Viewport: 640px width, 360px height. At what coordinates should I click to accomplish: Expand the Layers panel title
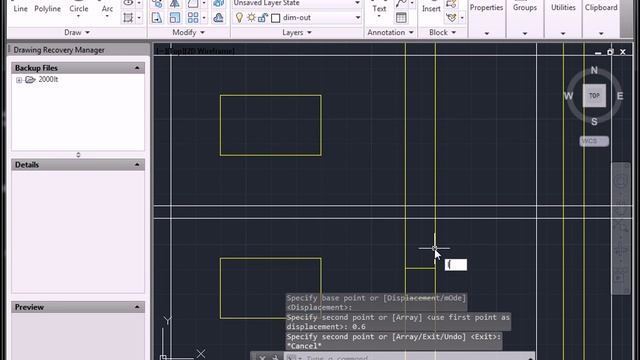click(297, 32)
